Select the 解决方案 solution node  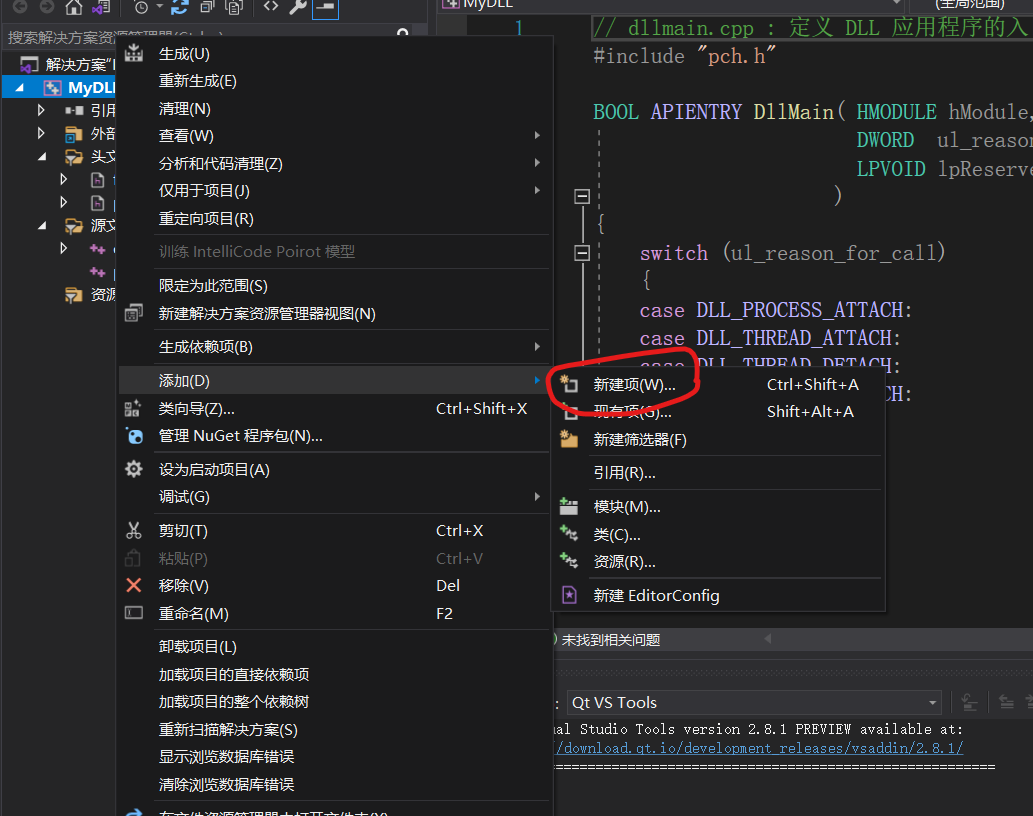66,65
